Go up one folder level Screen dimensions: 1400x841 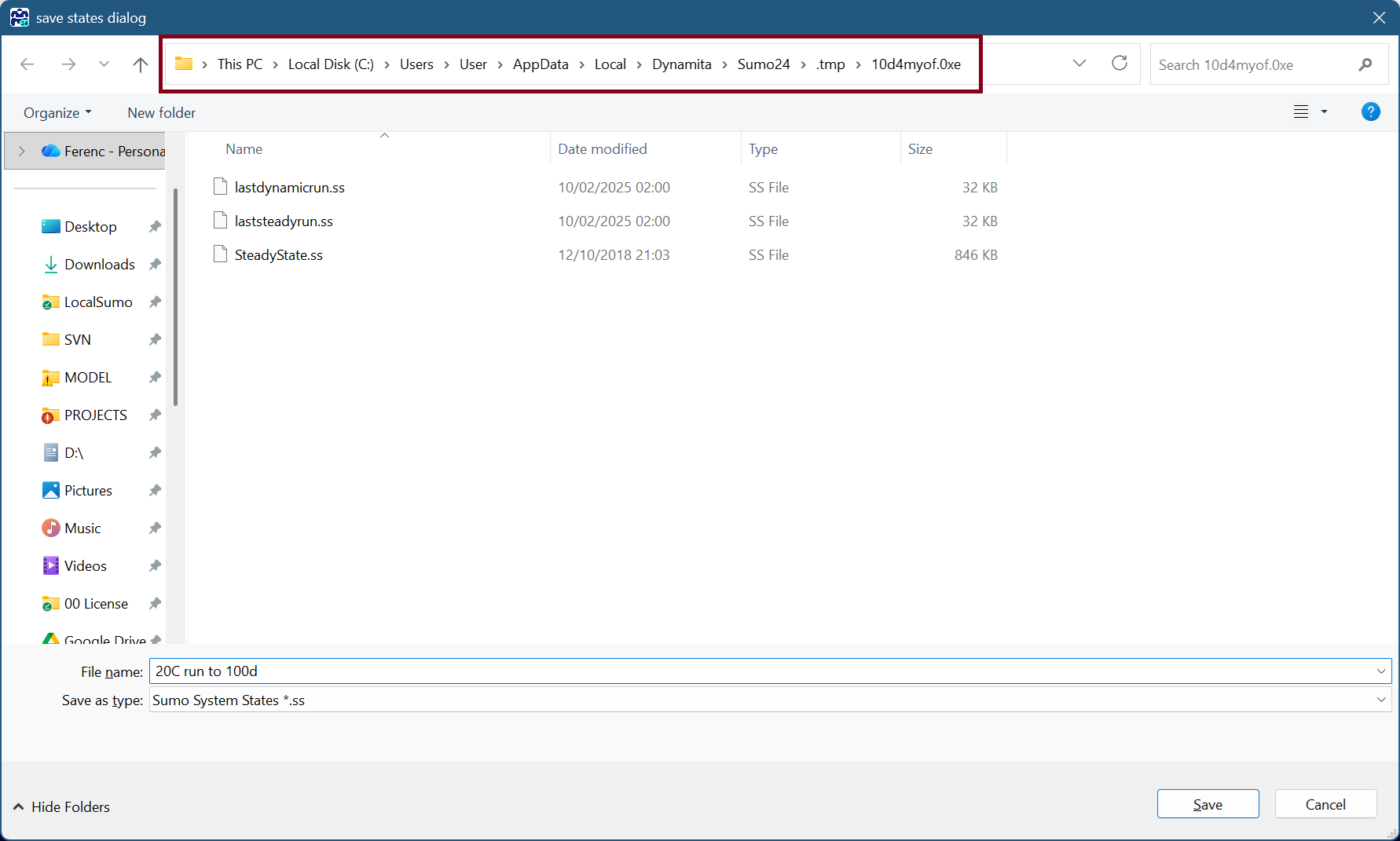tap(141, 64)
